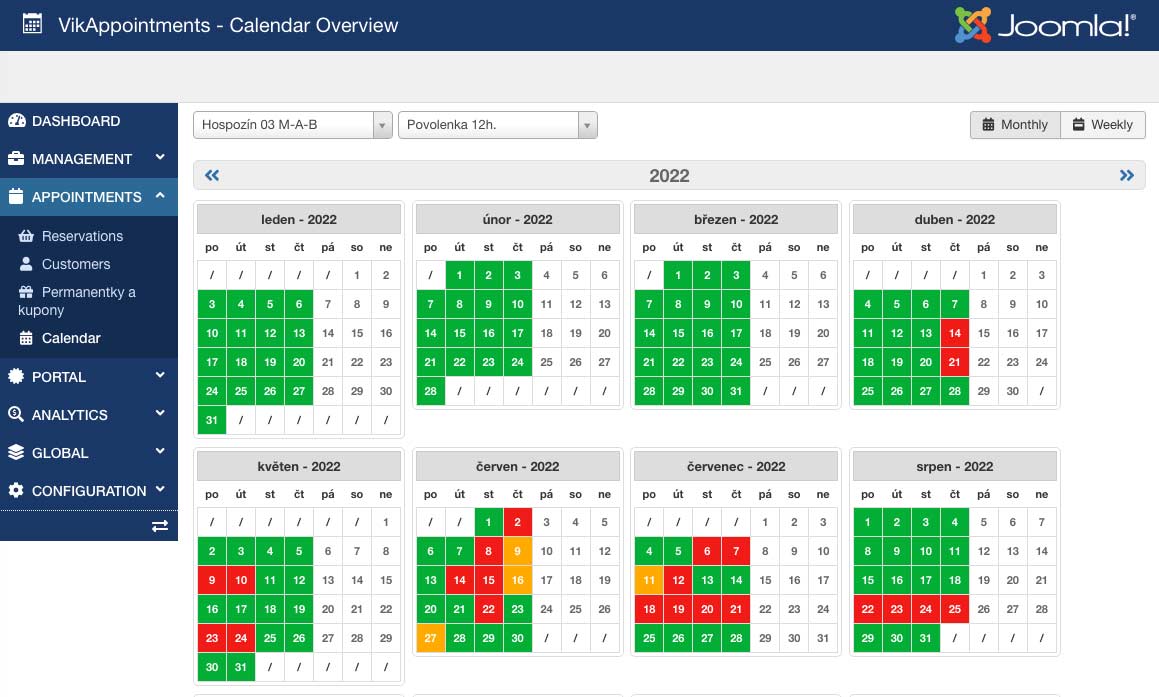
Task: Click the calendar icon beside VikAppointments title
Action: click(x=32, y=24)
